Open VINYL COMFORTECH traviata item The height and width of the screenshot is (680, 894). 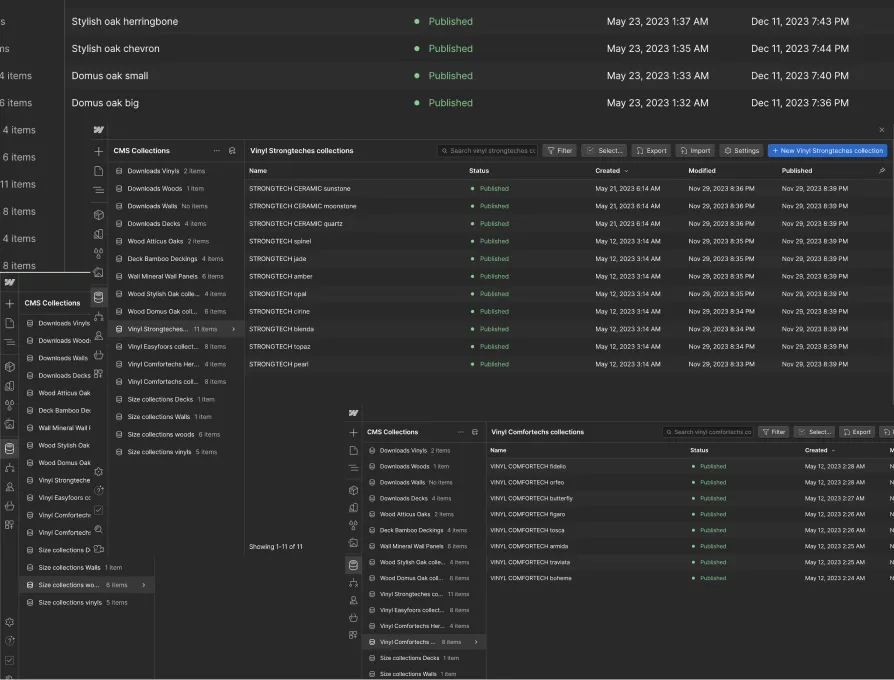(690, 562)
